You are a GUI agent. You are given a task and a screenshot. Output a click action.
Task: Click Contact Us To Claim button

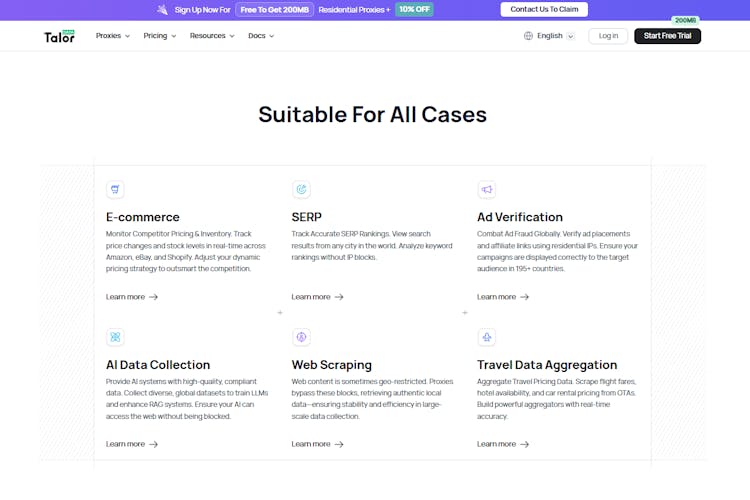[x=544, y=9]
